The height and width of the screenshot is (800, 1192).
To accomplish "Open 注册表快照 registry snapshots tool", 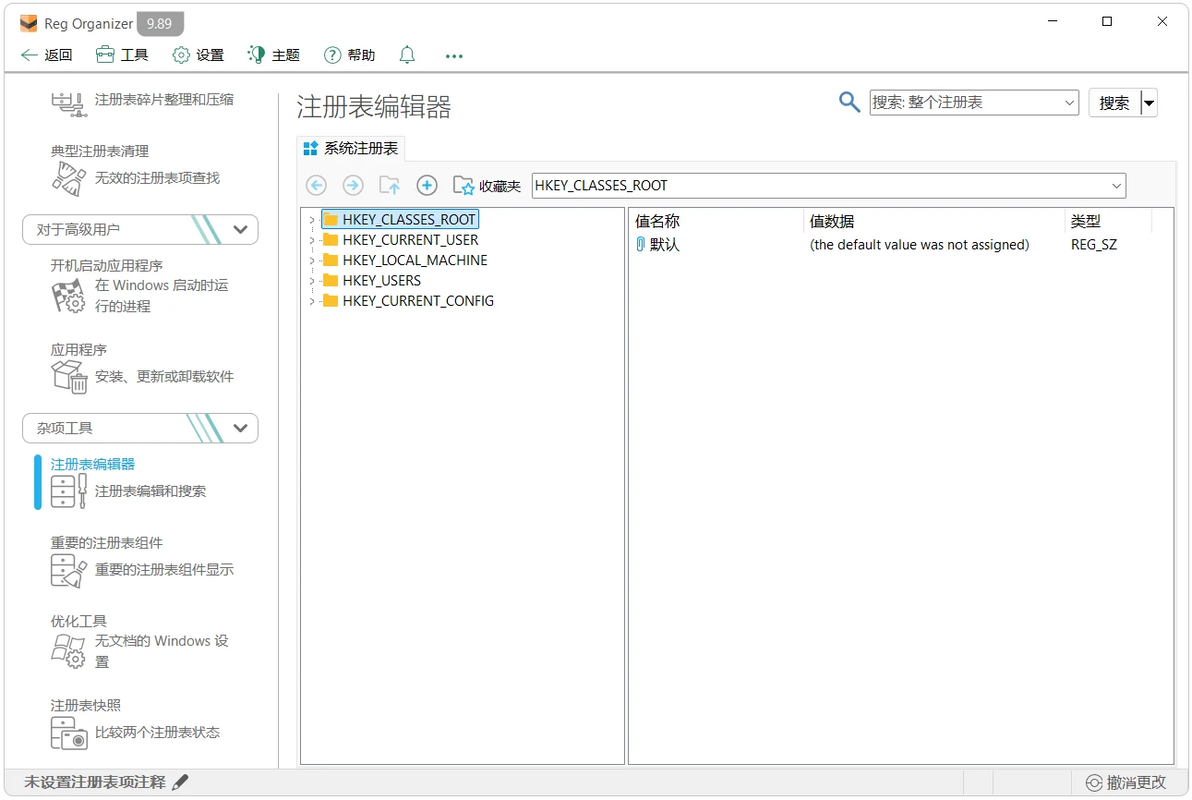I will point(135,723).
